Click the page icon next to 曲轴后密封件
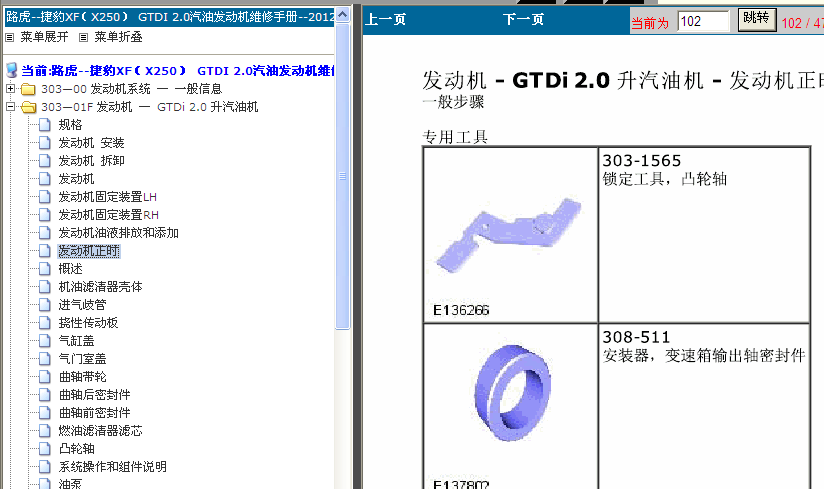824x489 pixels. point(45,394)
